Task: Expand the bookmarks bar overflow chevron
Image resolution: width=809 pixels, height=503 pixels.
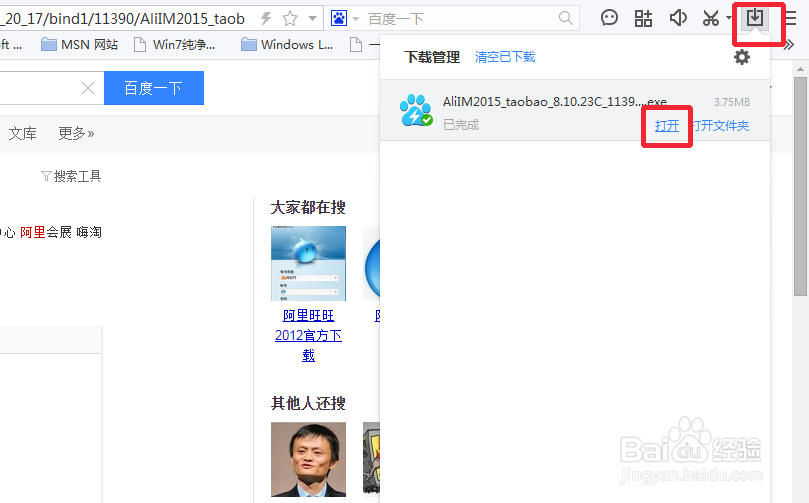Action: tap(788, 45)
